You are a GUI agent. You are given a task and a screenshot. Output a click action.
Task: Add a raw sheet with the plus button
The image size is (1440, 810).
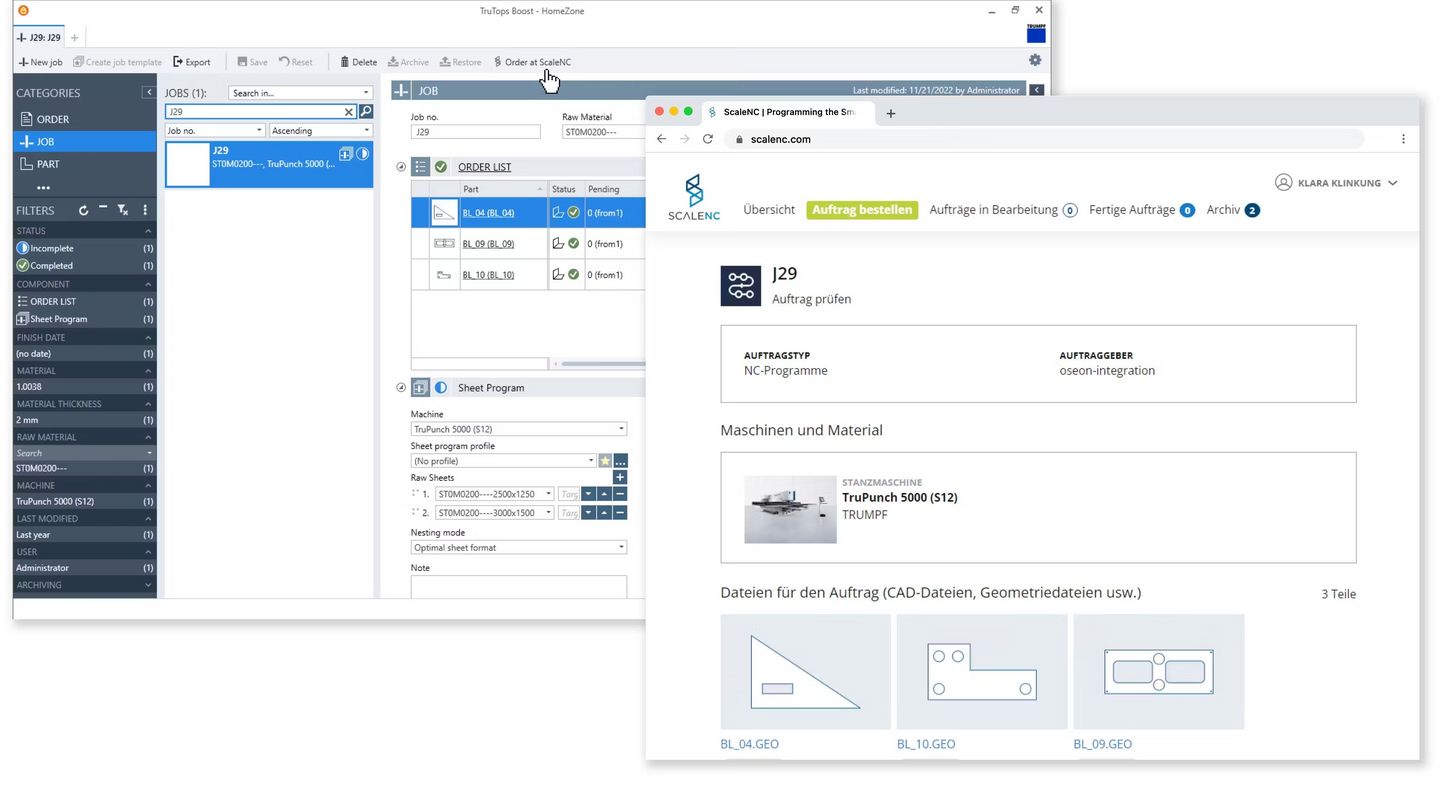click(x=620, y=477)
